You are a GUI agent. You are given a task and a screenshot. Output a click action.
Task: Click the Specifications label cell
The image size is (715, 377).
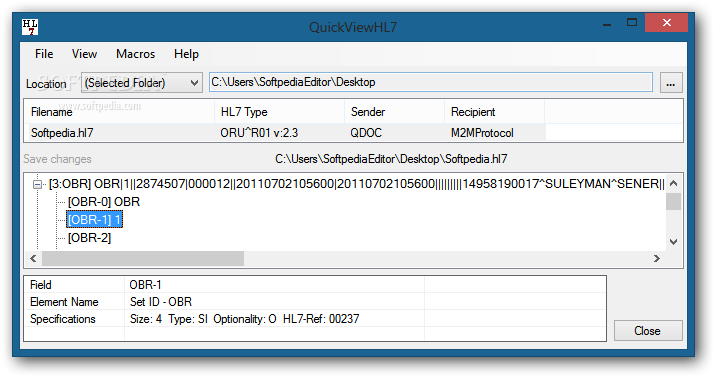74,319
